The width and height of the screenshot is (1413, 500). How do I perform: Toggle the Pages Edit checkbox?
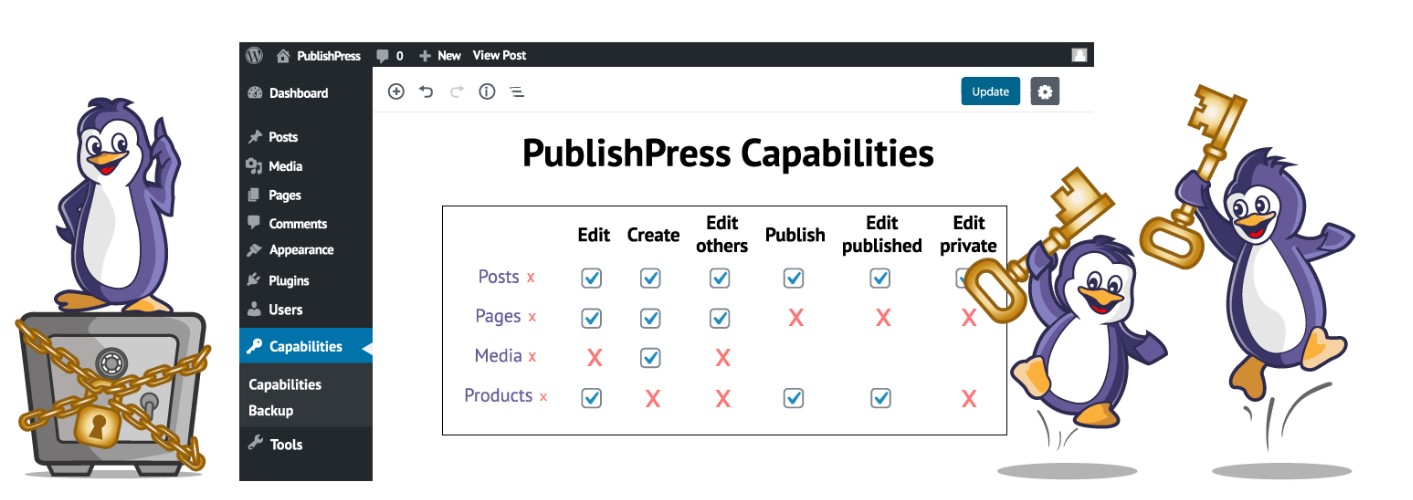592,318
